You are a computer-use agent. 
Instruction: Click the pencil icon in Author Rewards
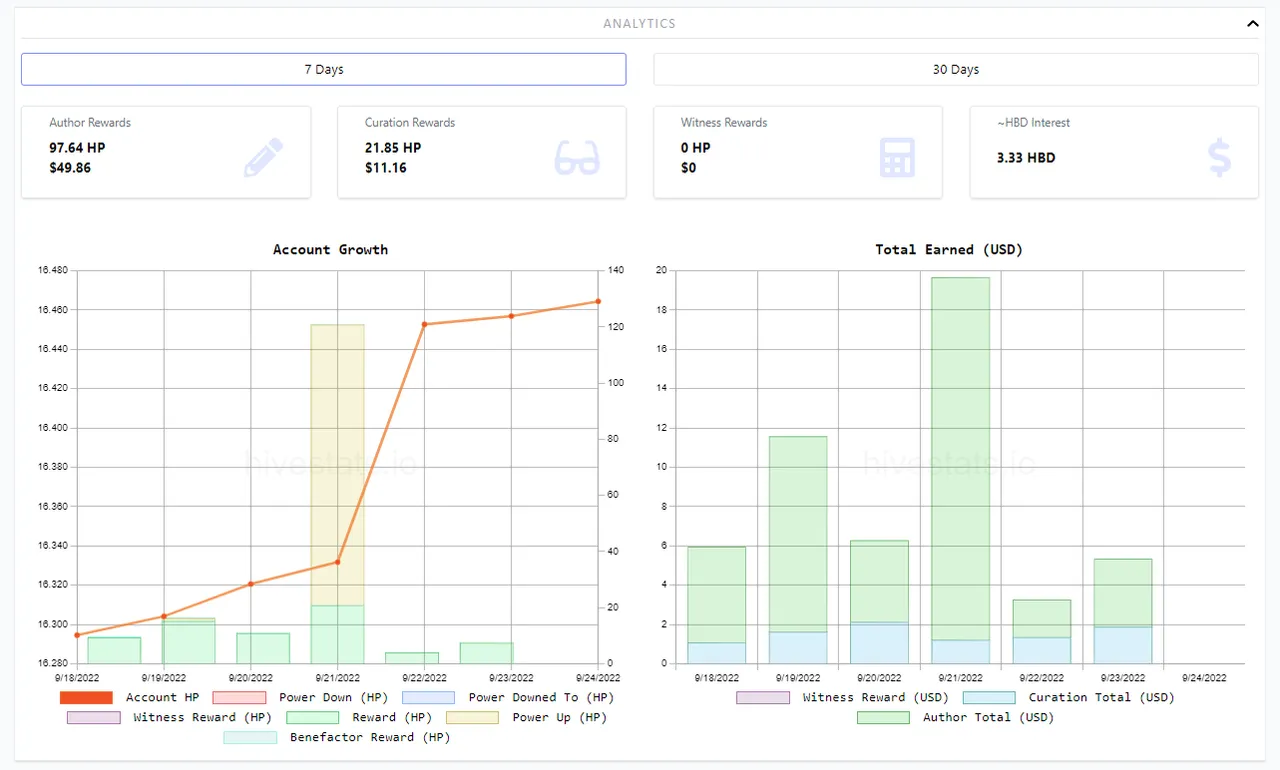coord(264,158)
